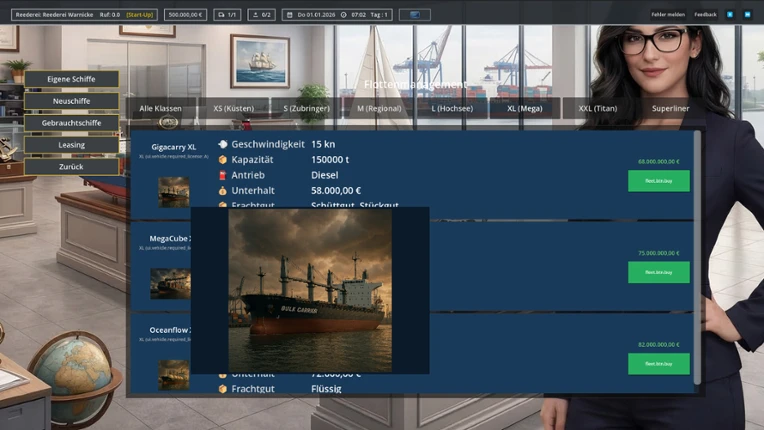Click the Oceanflow ship thumbnail
The image size is (764, 430).
[x=173, y=375]
